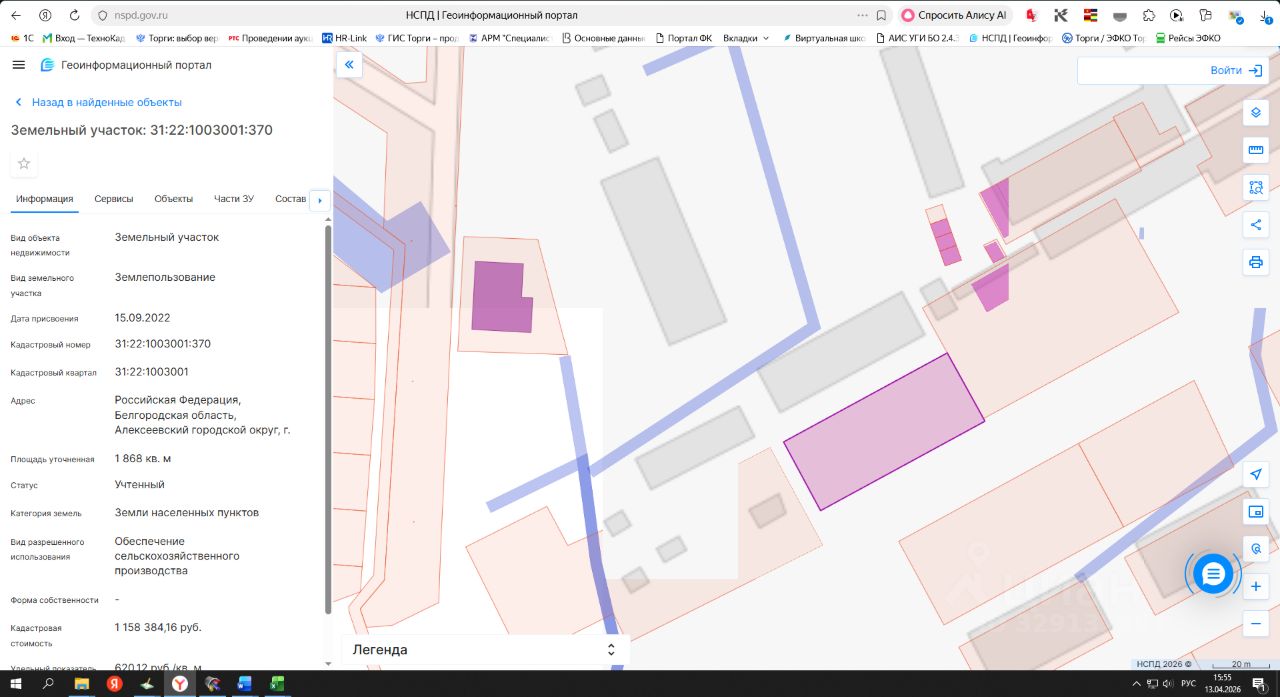Screen dimensions: 1280x697
Task: Open the 1С bookmark
Action: [x=22, y=38]
